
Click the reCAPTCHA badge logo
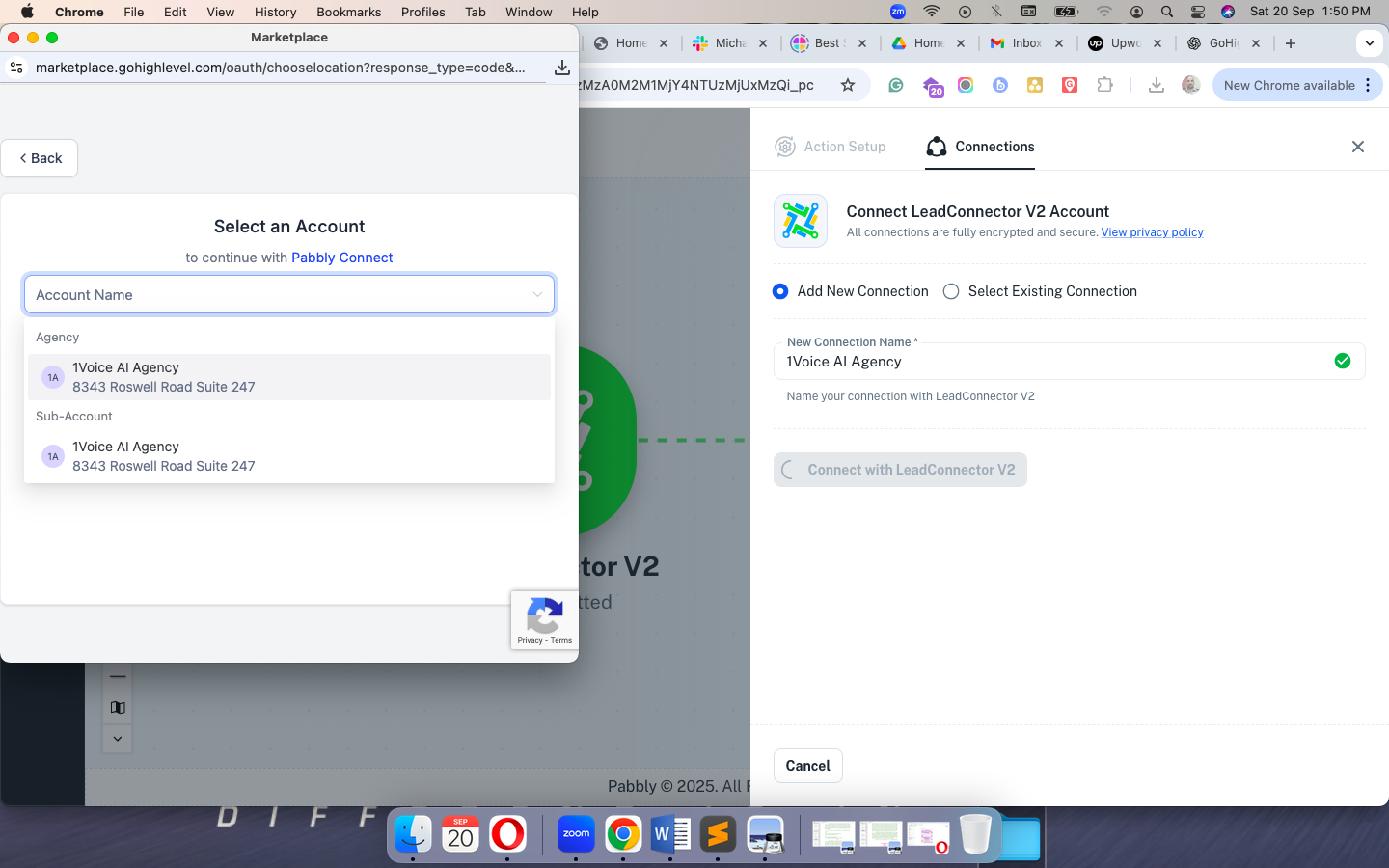tap(544, 615)
